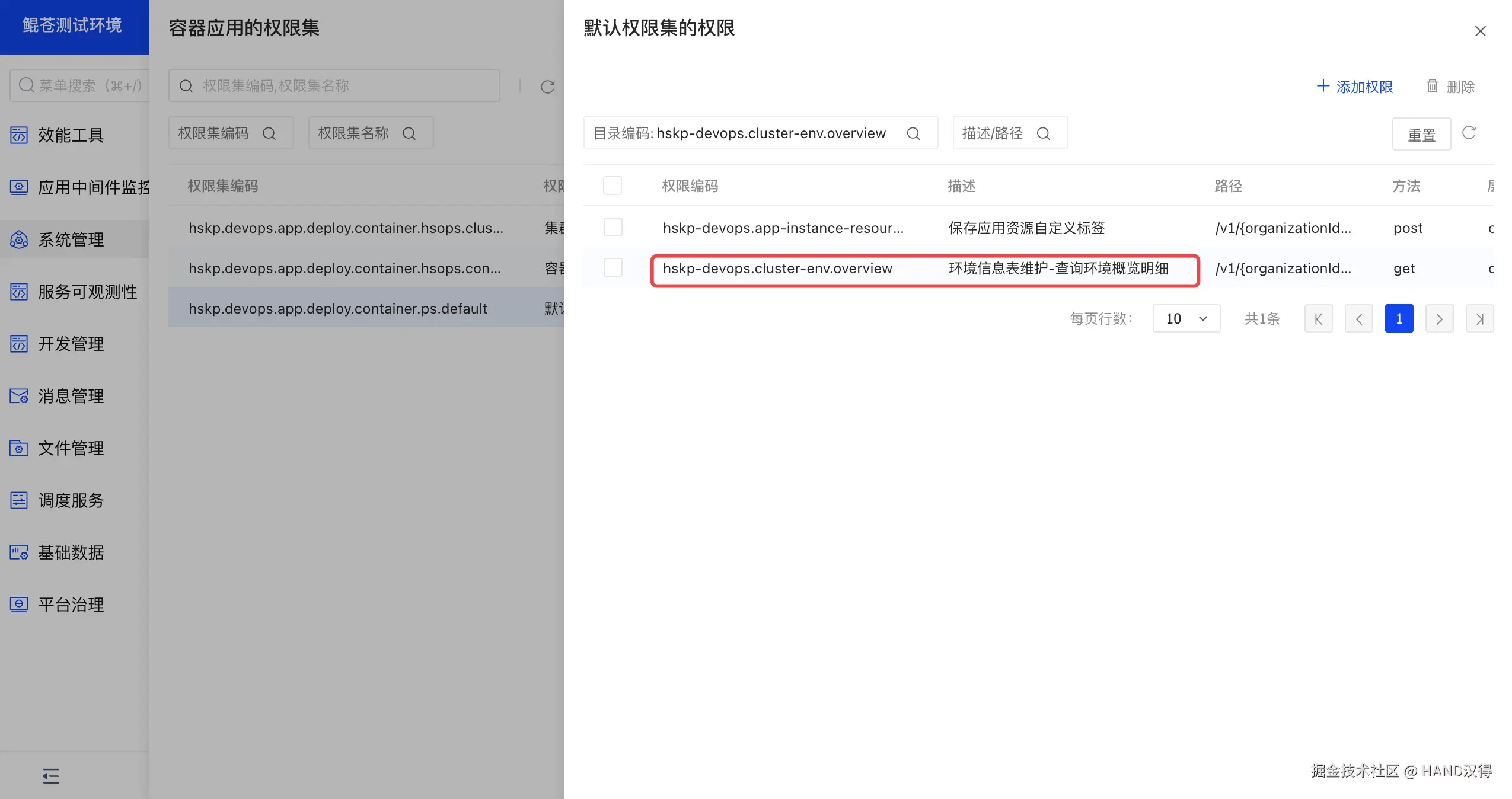Open the 消息管理 sidebar menu

pyautogui.click(x=71, y=396)
